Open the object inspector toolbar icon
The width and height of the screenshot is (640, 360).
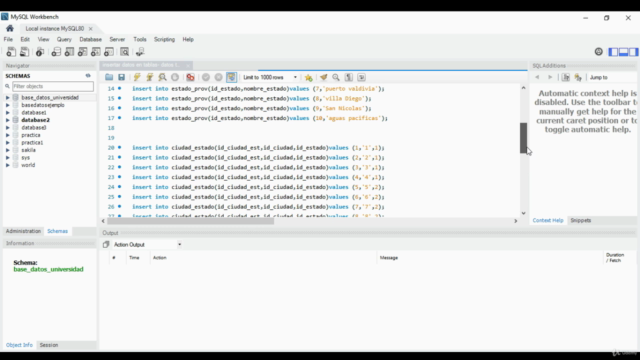(x=40, y=52)
